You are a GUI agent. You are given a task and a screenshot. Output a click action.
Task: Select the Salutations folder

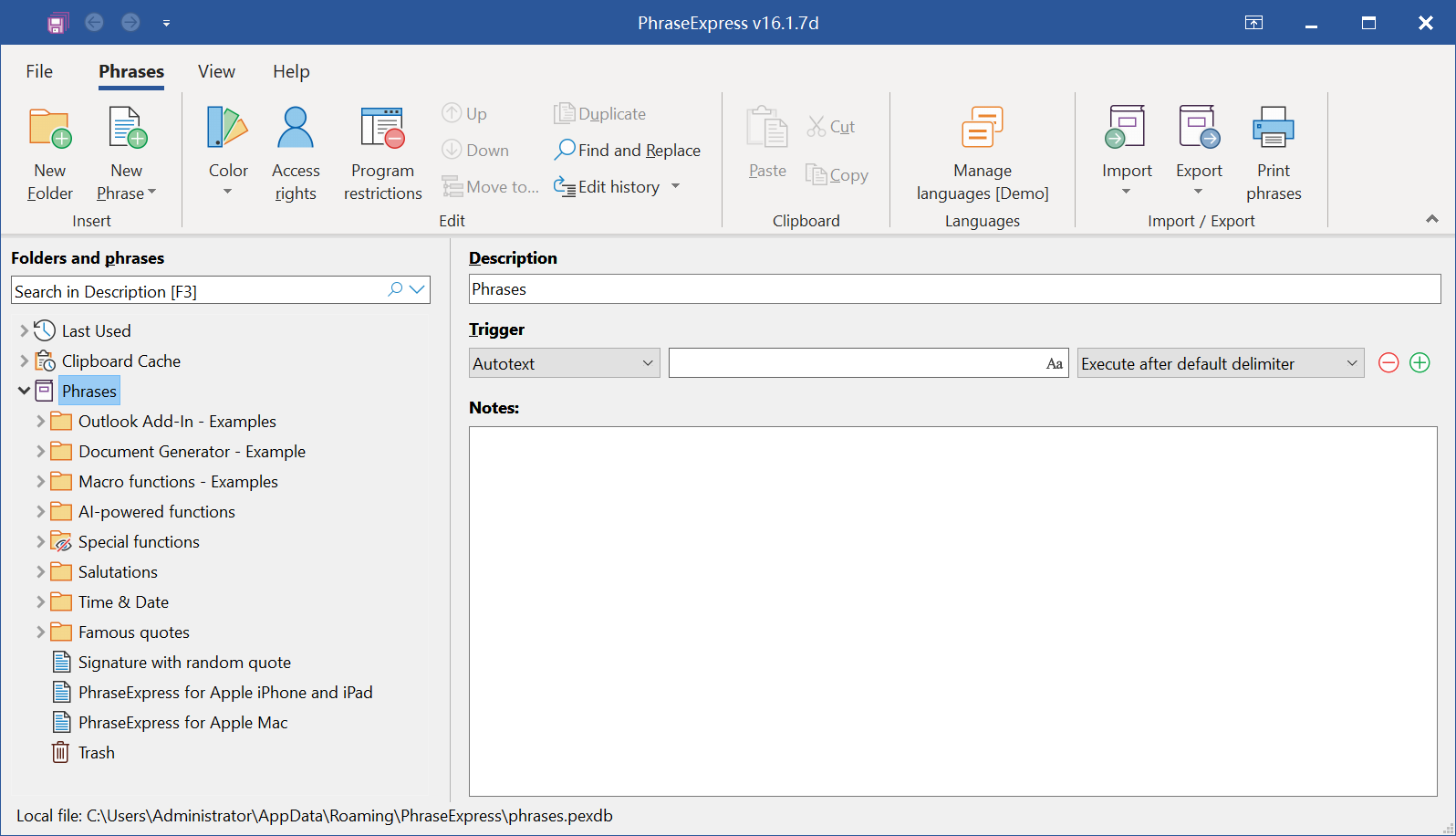click(118, 571)
